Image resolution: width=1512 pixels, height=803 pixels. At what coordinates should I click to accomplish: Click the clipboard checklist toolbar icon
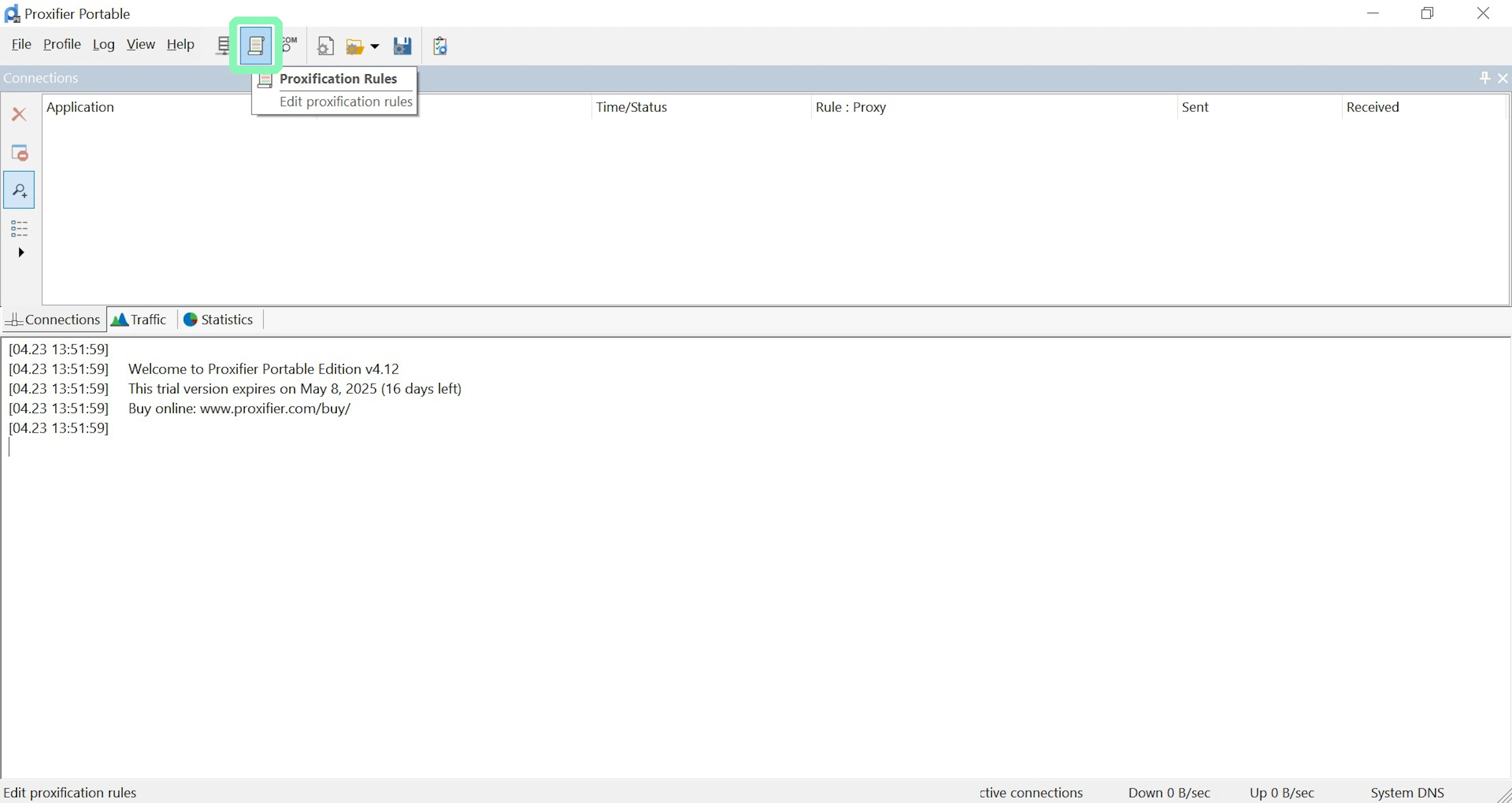pos(440,46)
